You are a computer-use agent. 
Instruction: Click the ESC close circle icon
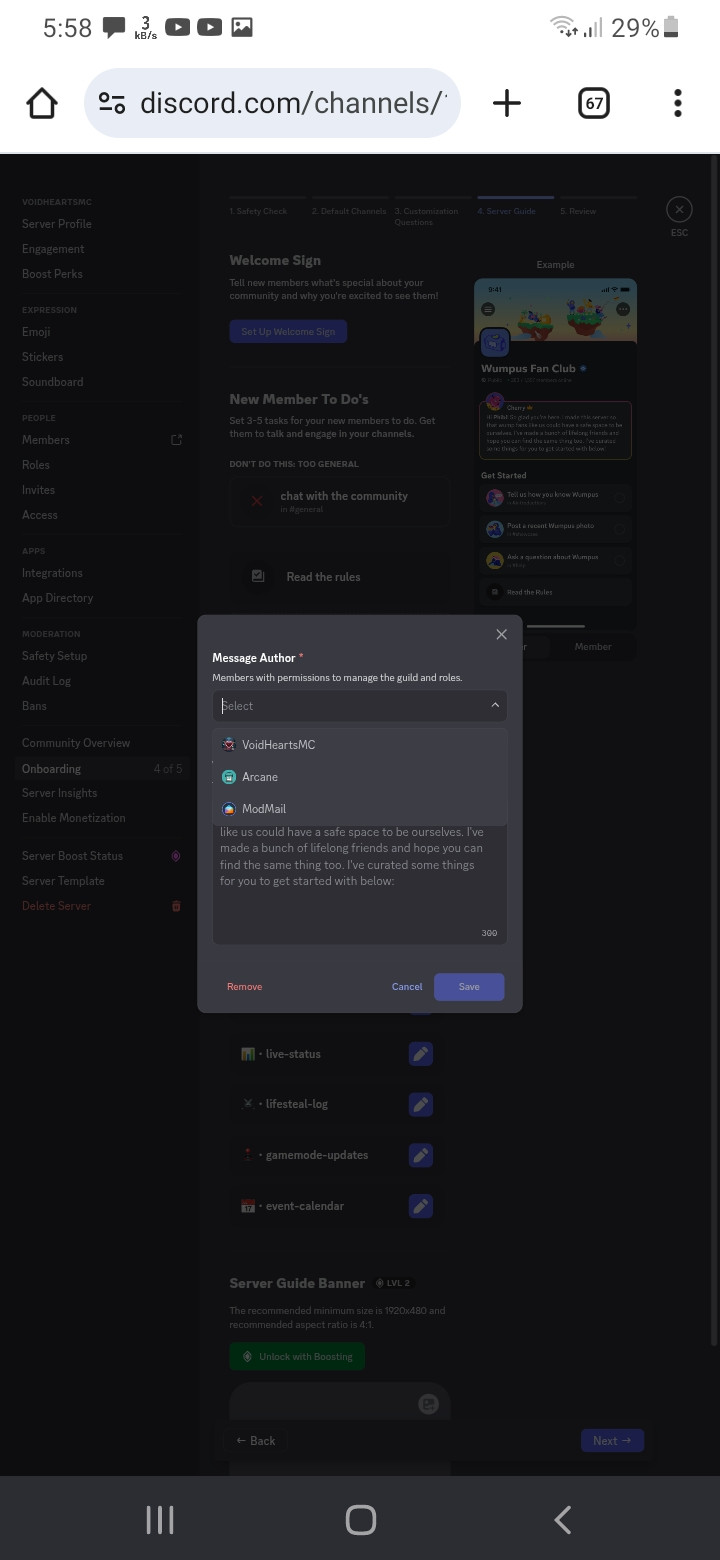tap(679, 210)
